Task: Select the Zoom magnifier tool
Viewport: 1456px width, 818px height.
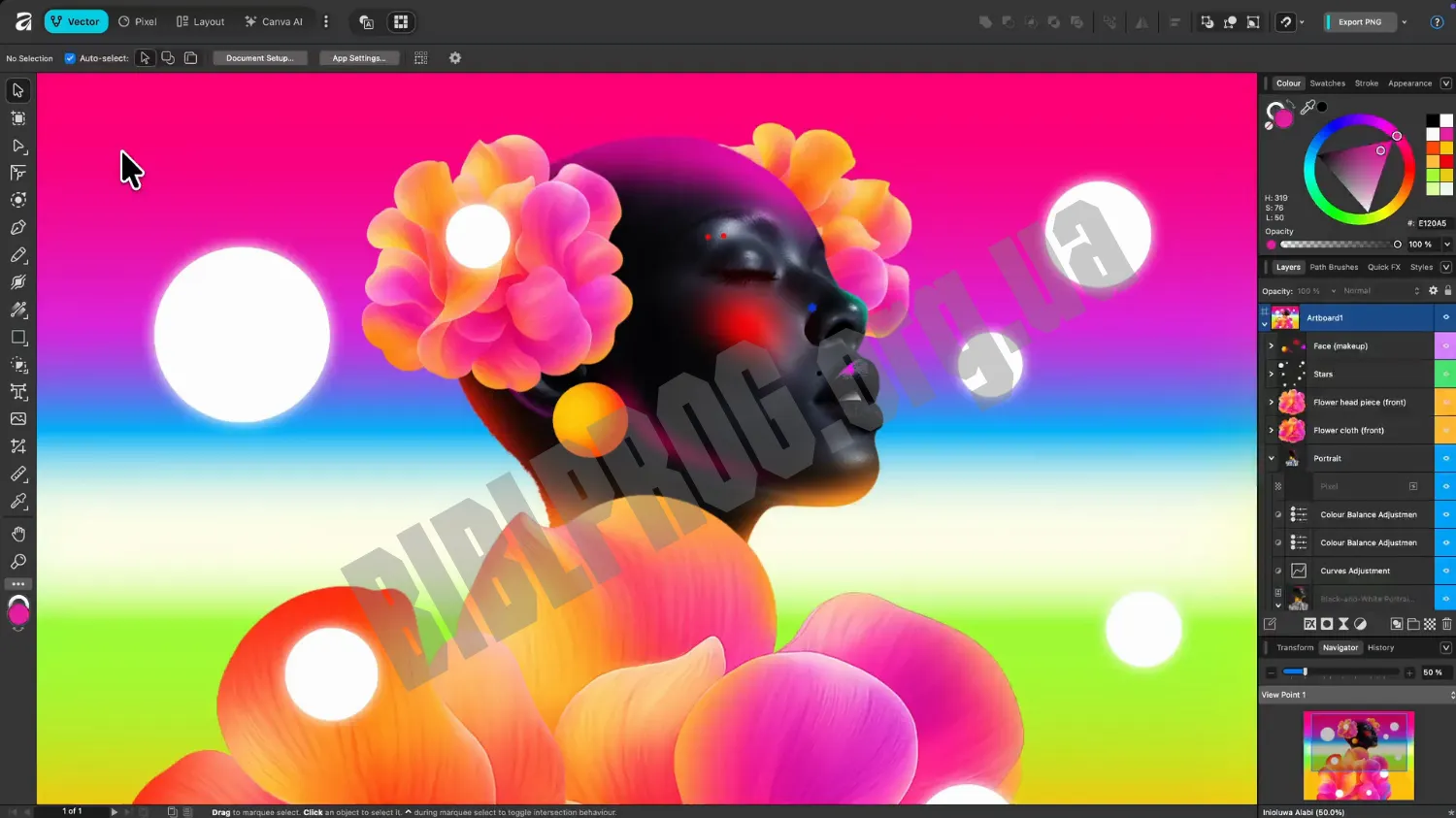Action: [17, 562]
